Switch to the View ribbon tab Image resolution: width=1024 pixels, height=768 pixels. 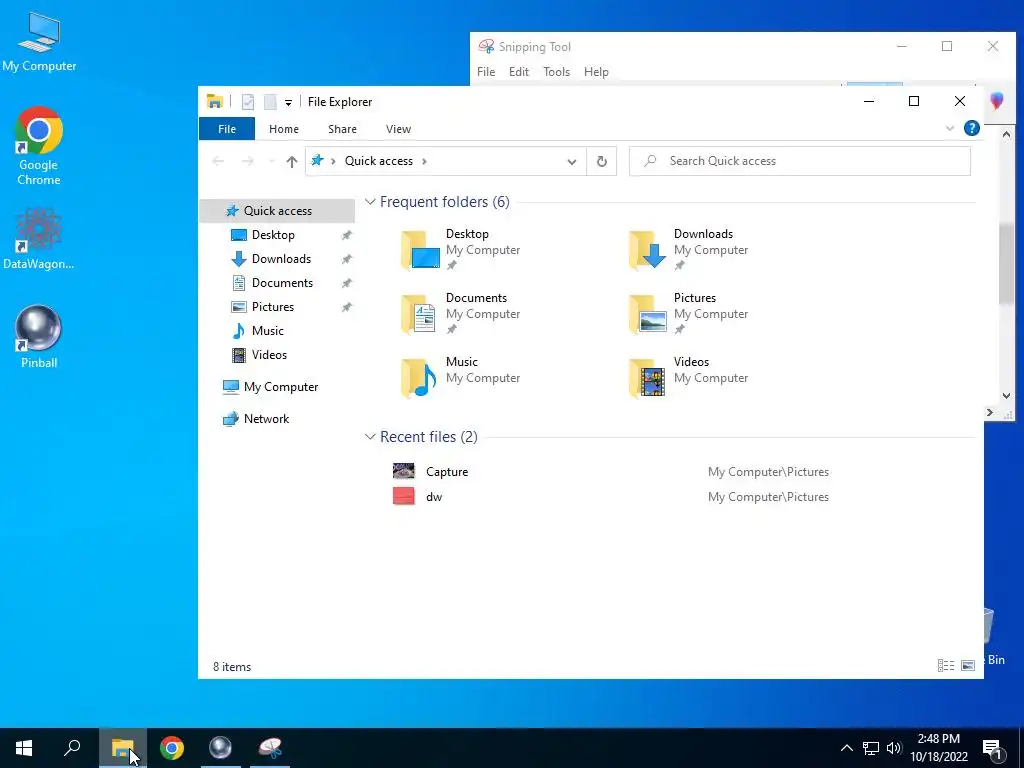(398, 129)
